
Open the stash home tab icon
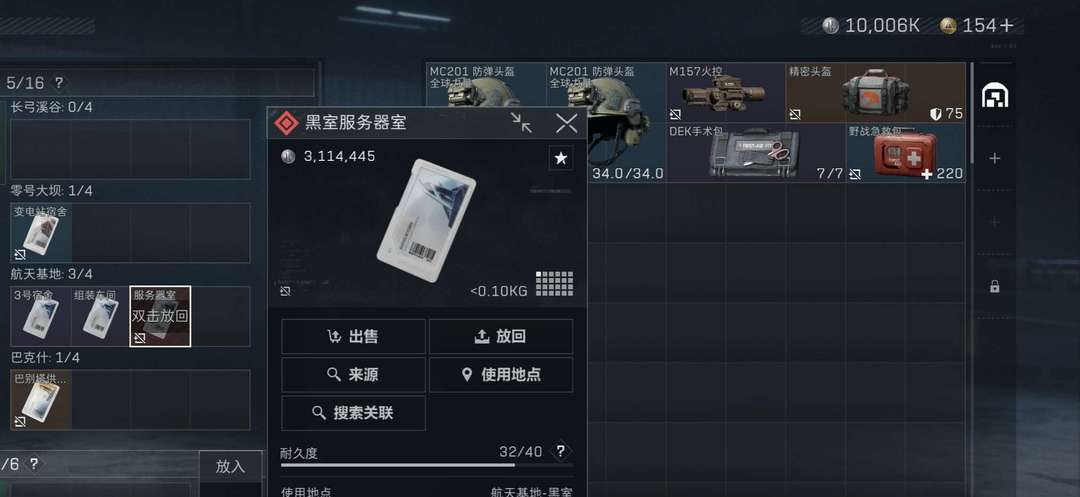coord(995,96)
